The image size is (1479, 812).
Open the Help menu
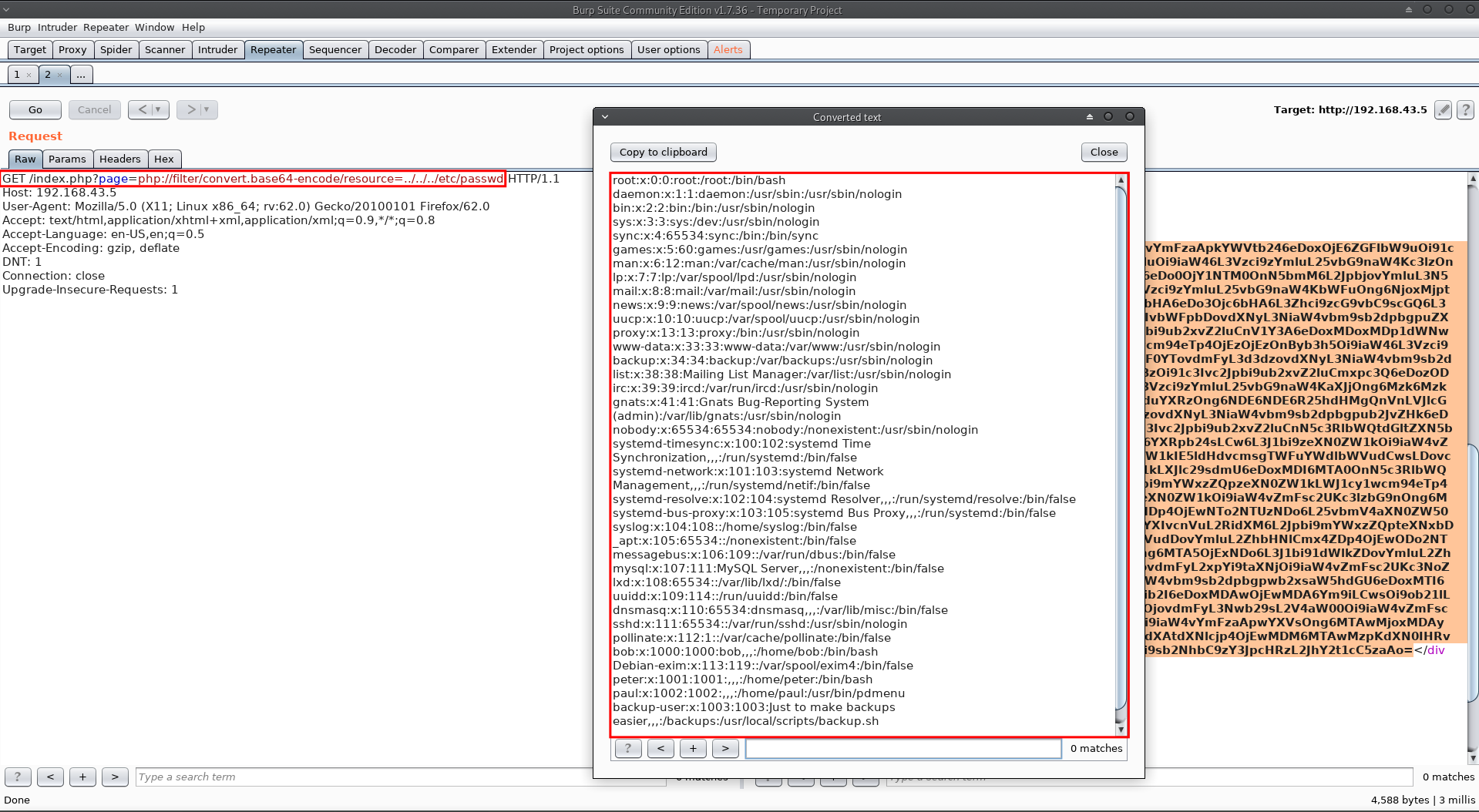[x=193, y=27]
